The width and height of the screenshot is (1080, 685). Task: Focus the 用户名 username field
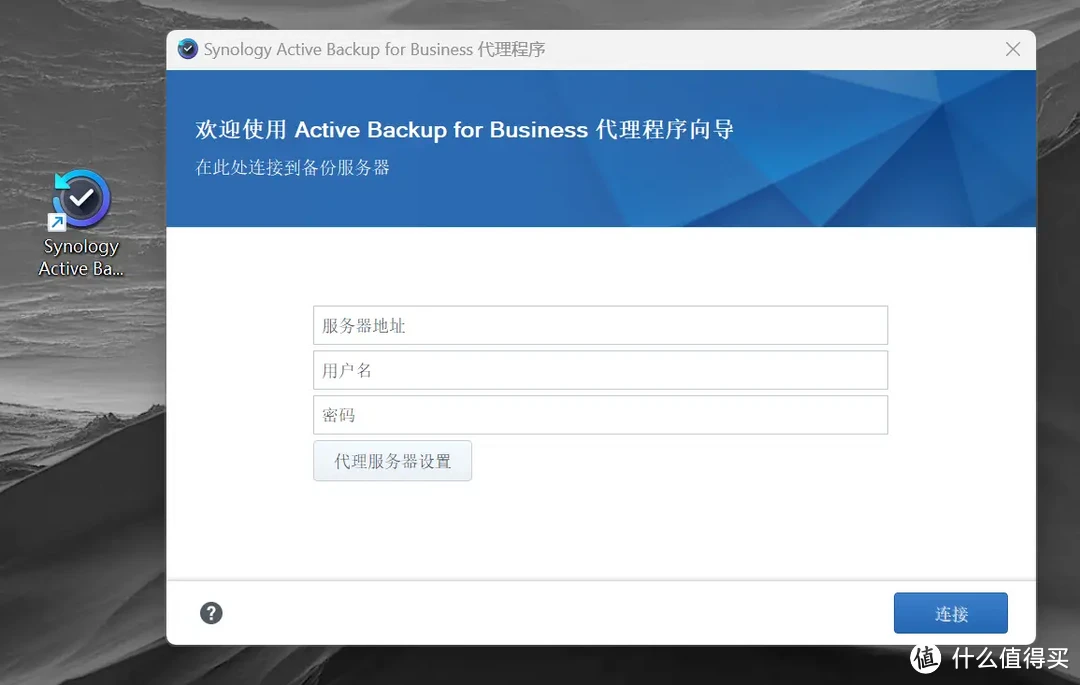[x=600, y=370]
